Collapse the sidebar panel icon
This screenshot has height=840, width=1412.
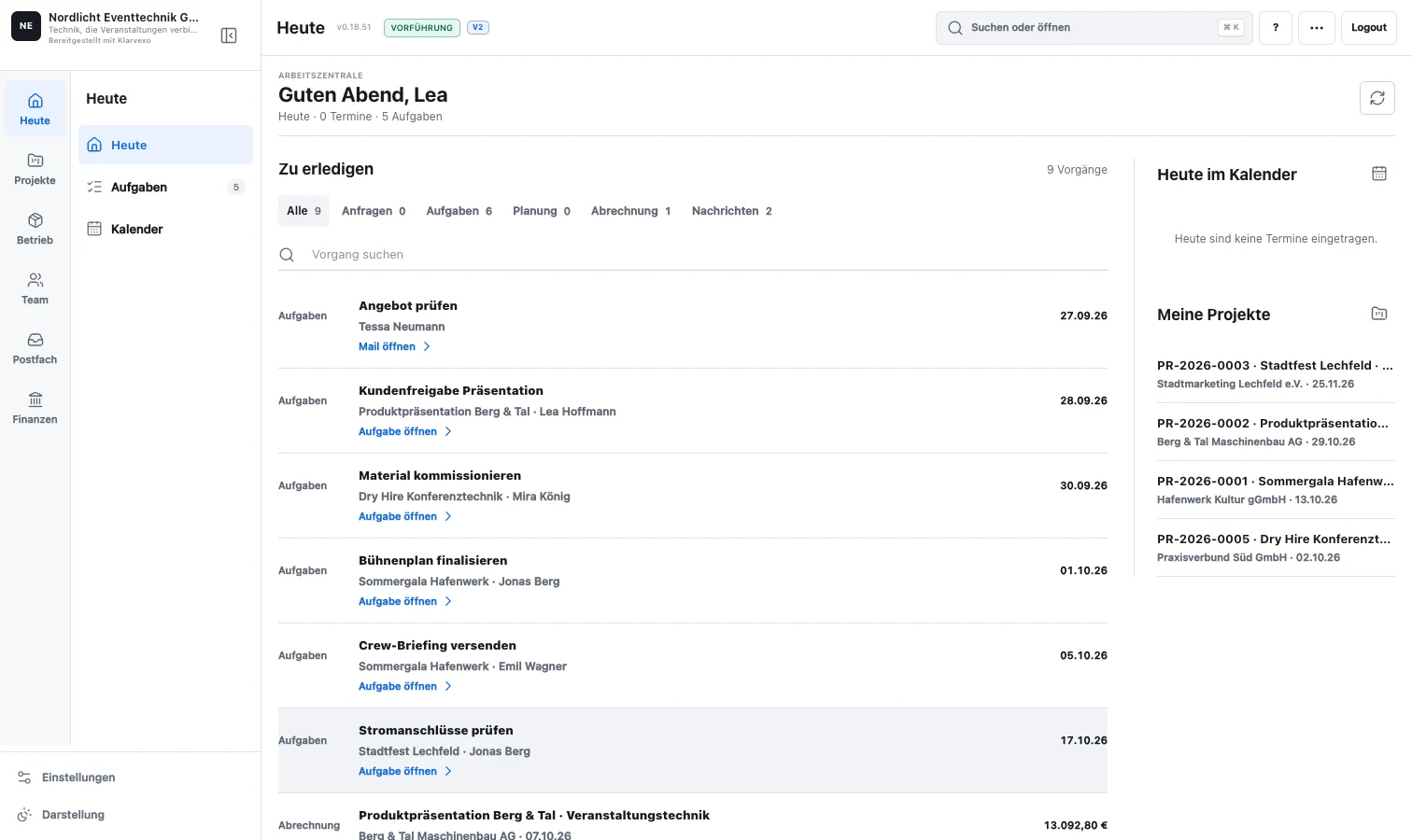tap(229, 35)
